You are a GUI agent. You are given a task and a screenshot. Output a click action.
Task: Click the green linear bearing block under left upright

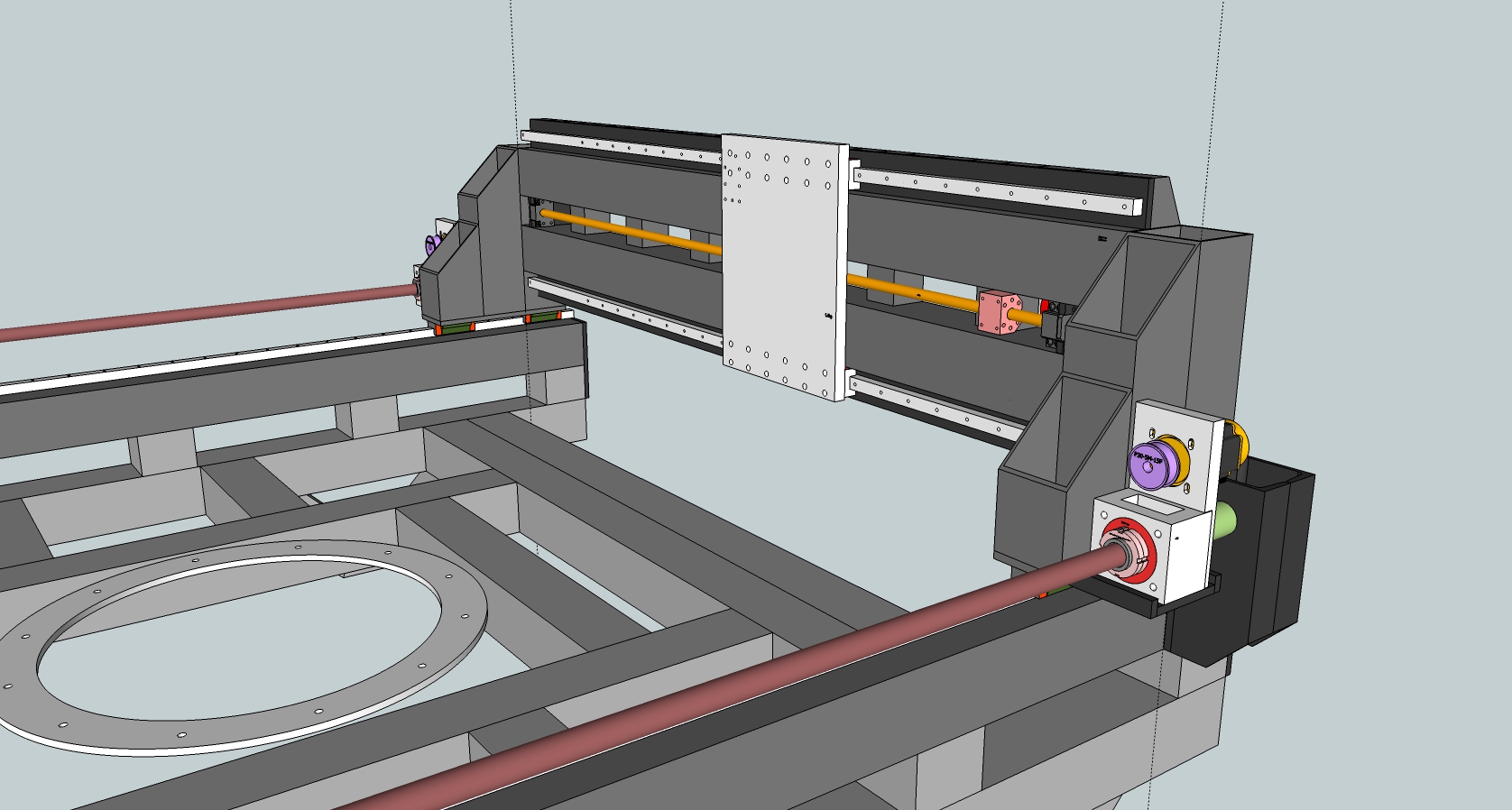(458, 326)
